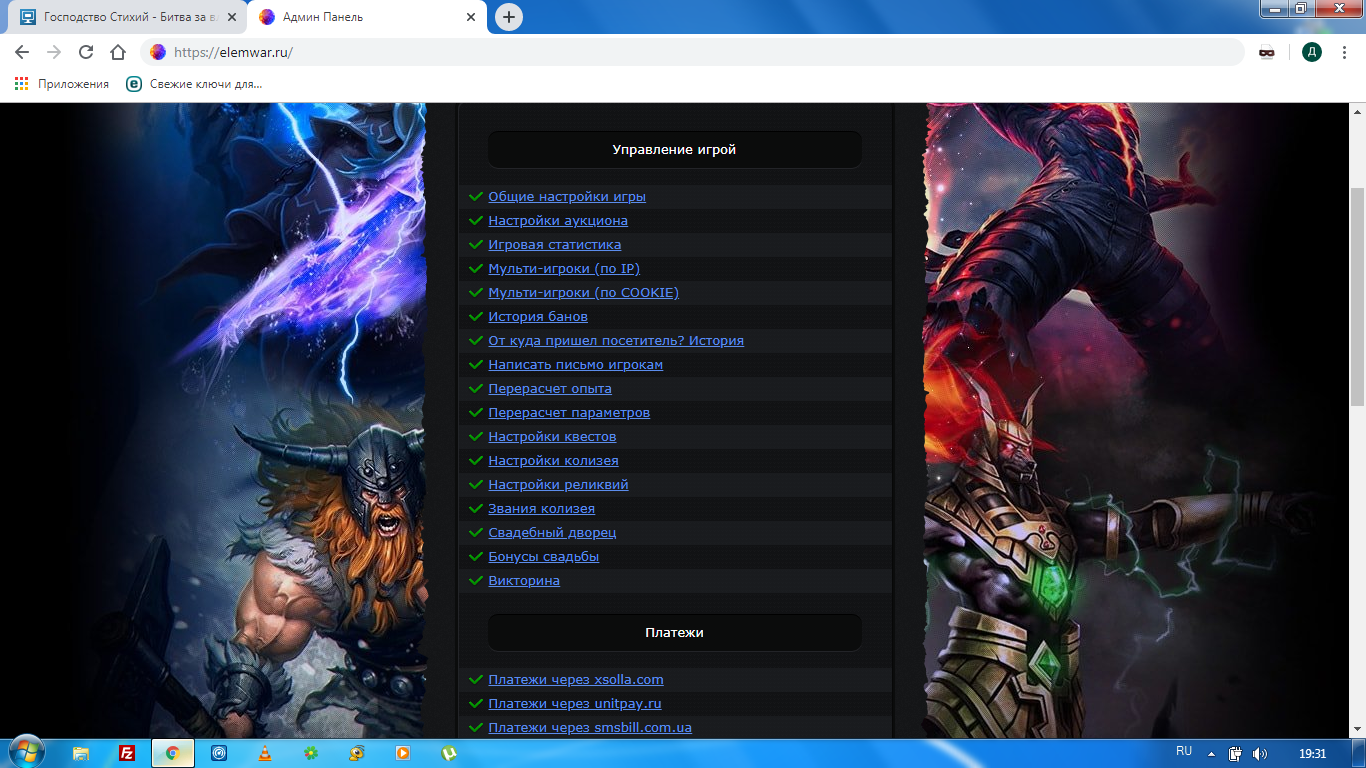Open Платежи через smsbill.com.ua

[x=590, y=728]
